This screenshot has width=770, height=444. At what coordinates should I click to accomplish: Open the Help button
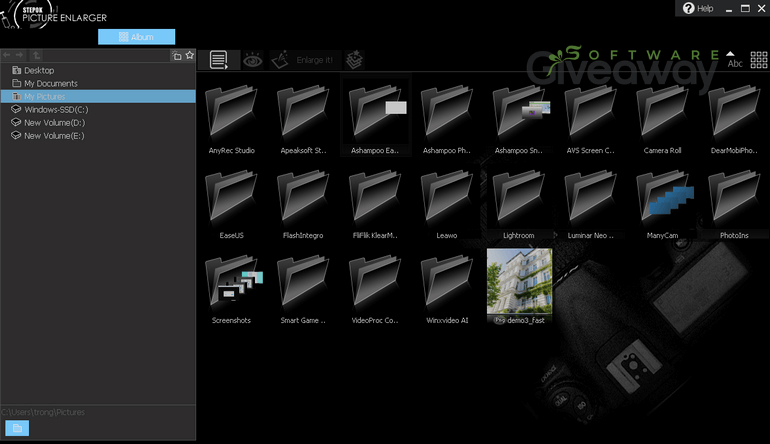698,8
